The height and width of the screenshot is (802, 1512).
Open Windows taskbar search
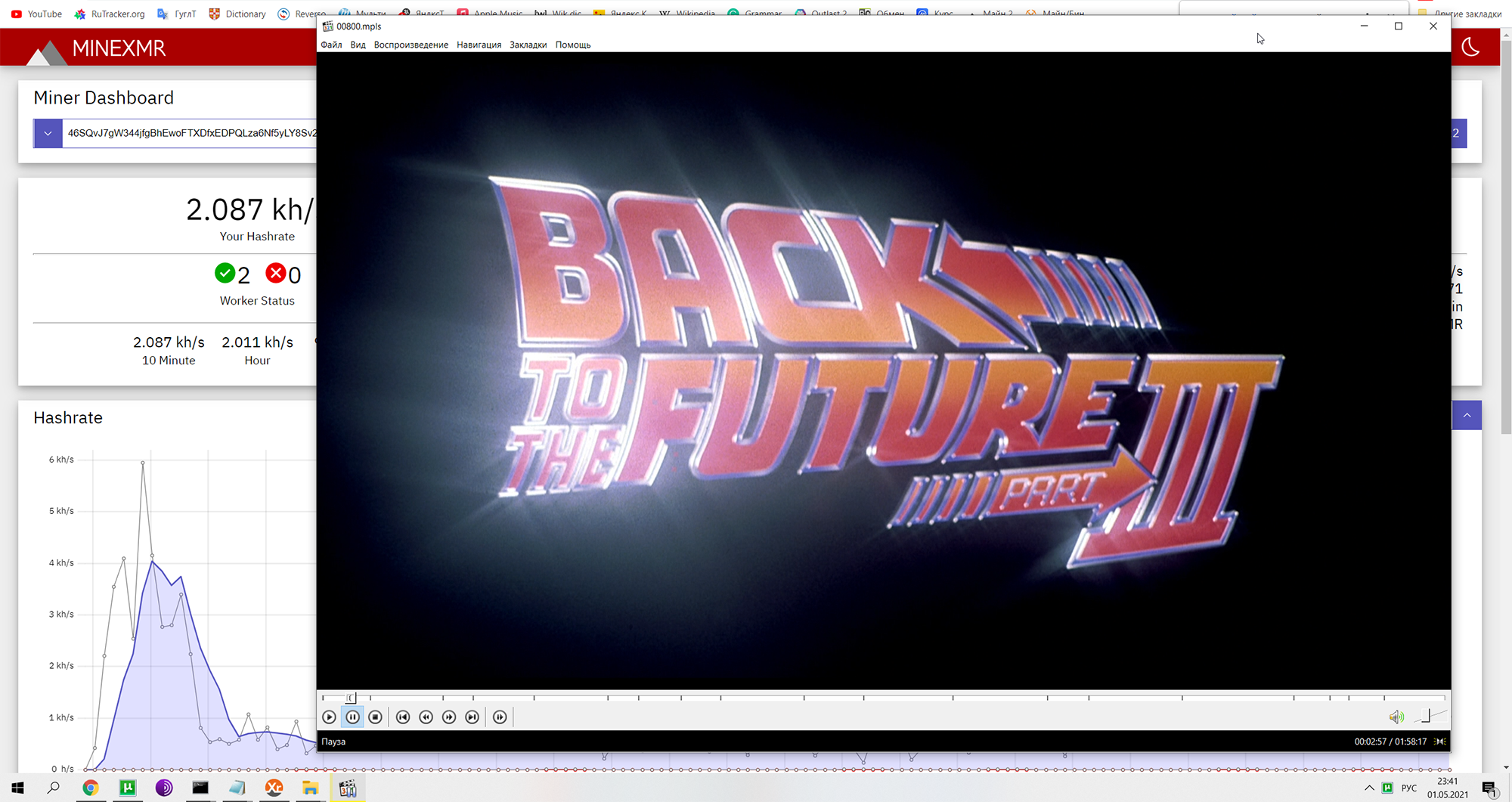point(54,788)
